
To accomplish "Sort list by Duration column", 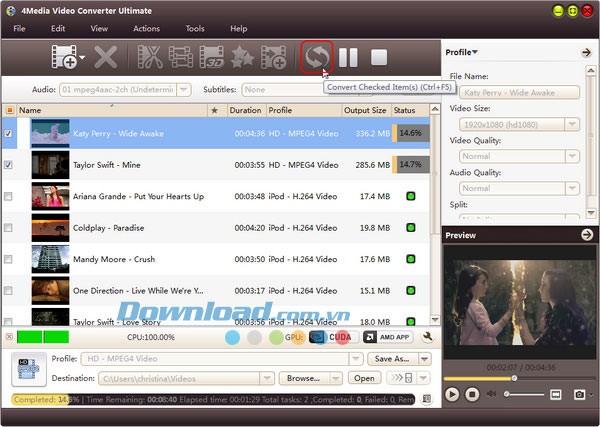I will [x=246, y=110].
